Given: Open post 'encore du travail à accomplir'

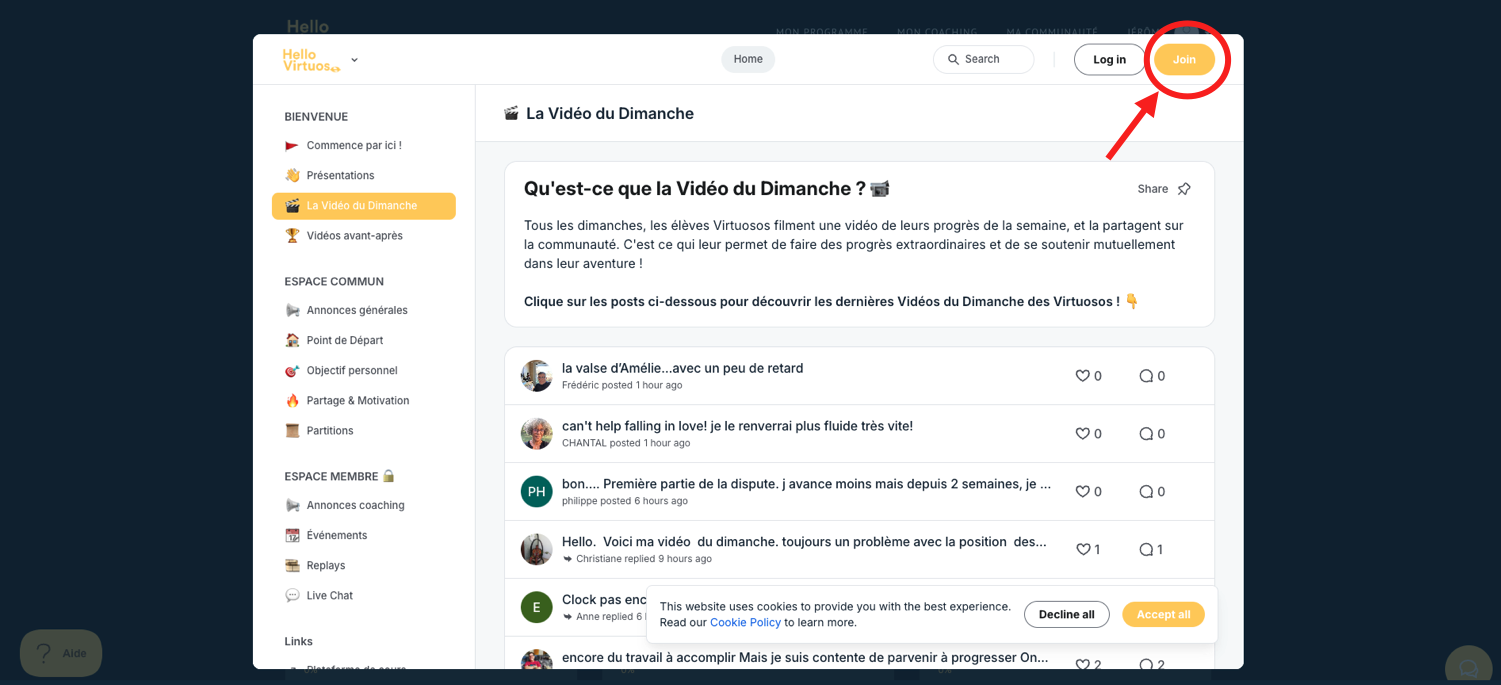Looking at the screenshot, I should coord(805,658).
